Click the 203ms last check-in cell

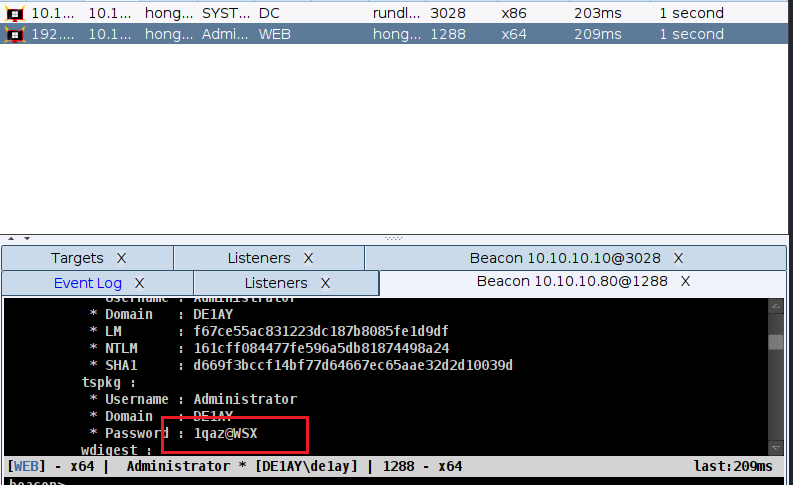pyautogui.click(x=598, y=13)
